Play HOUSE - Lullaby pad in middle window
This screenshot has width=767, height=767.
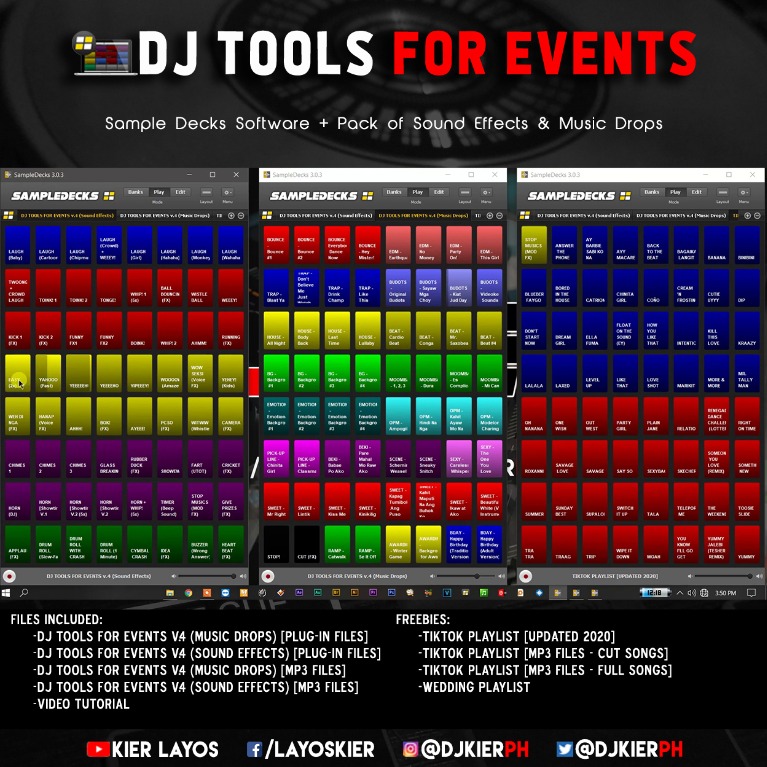coord(368,330)
